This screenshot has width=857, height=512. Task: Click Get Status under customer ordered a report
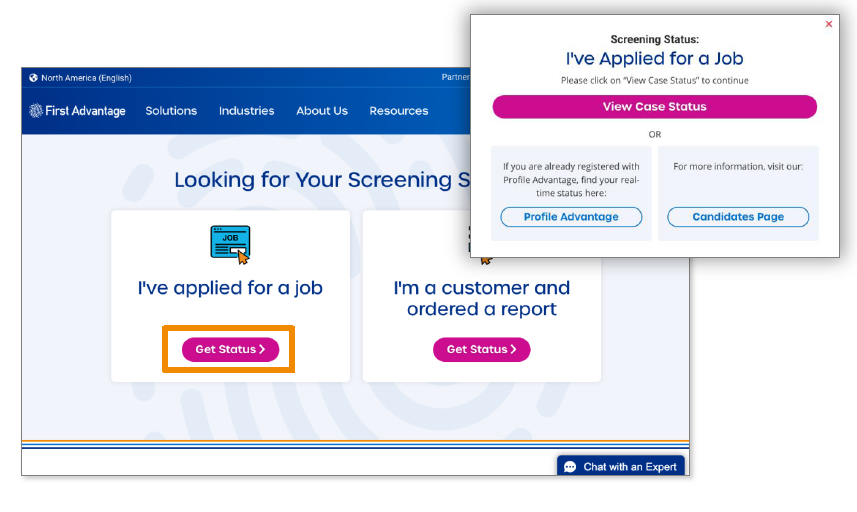481,349
